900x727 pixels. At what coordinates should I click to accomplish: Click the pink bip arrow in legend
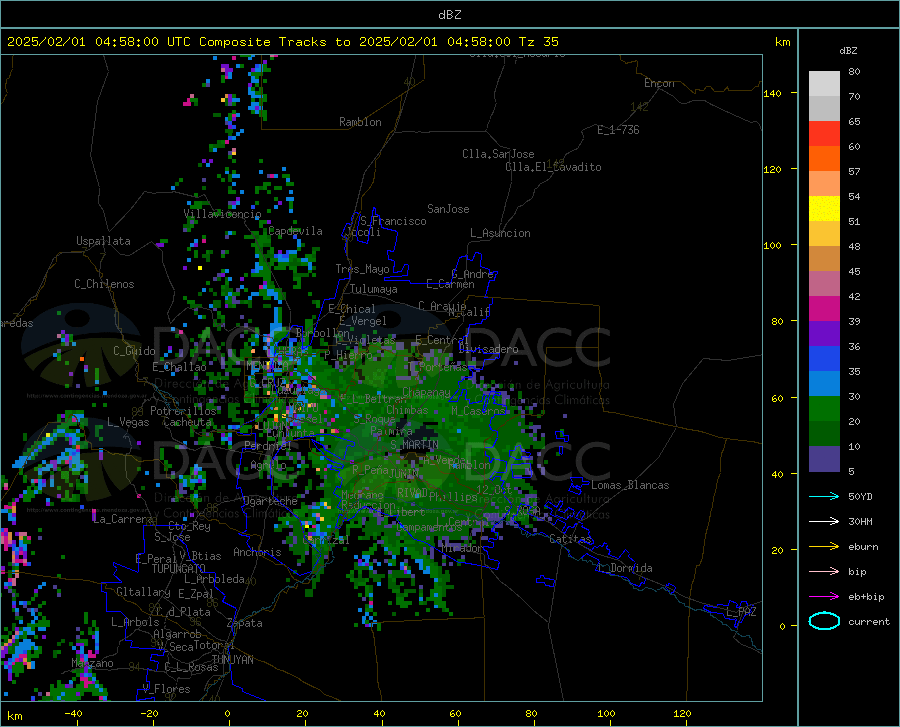[824, 572]
